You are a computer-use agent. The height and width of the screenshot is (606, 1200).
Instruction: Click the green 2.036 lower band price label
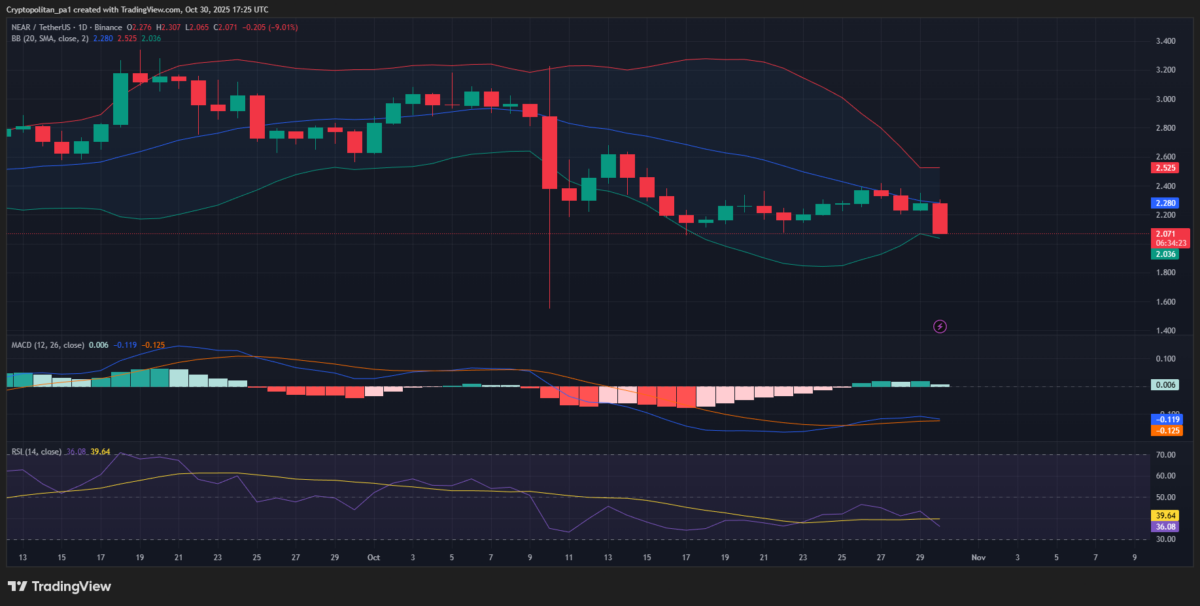(x=1163, y=254)
